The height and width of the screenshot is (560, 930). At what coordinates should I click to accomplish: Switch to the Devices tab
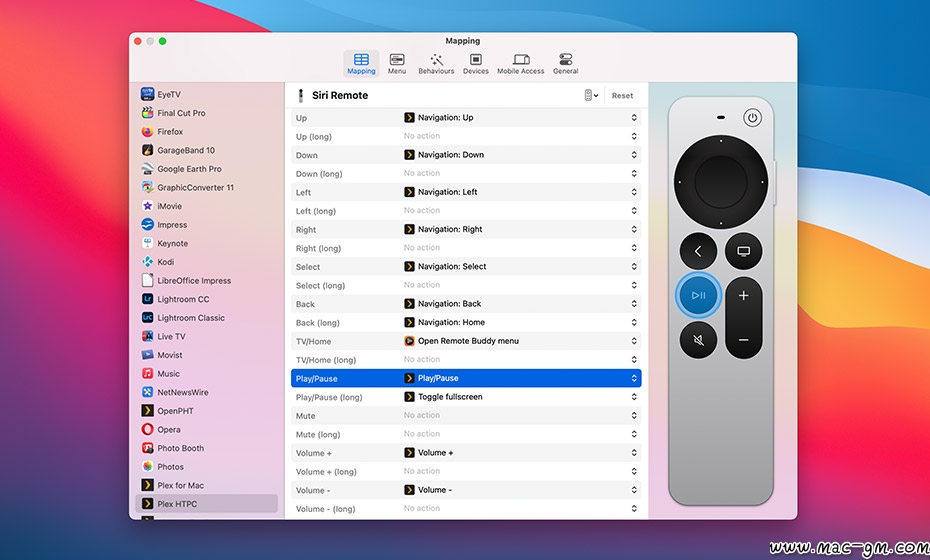click(476, 64)
